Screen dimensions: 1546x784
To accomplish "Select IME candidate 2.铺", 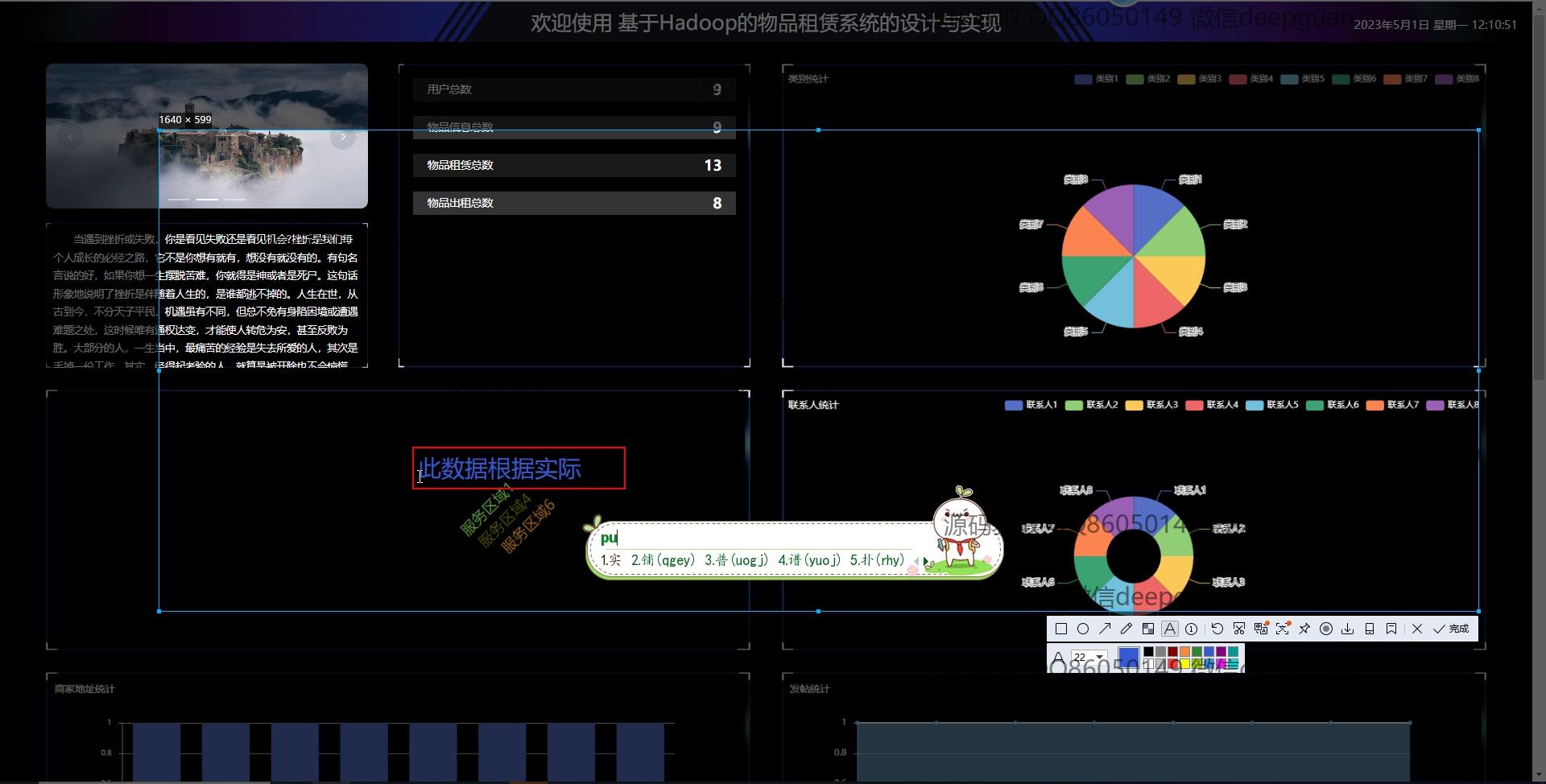I will pyautogui.click(x=663, y=560).
